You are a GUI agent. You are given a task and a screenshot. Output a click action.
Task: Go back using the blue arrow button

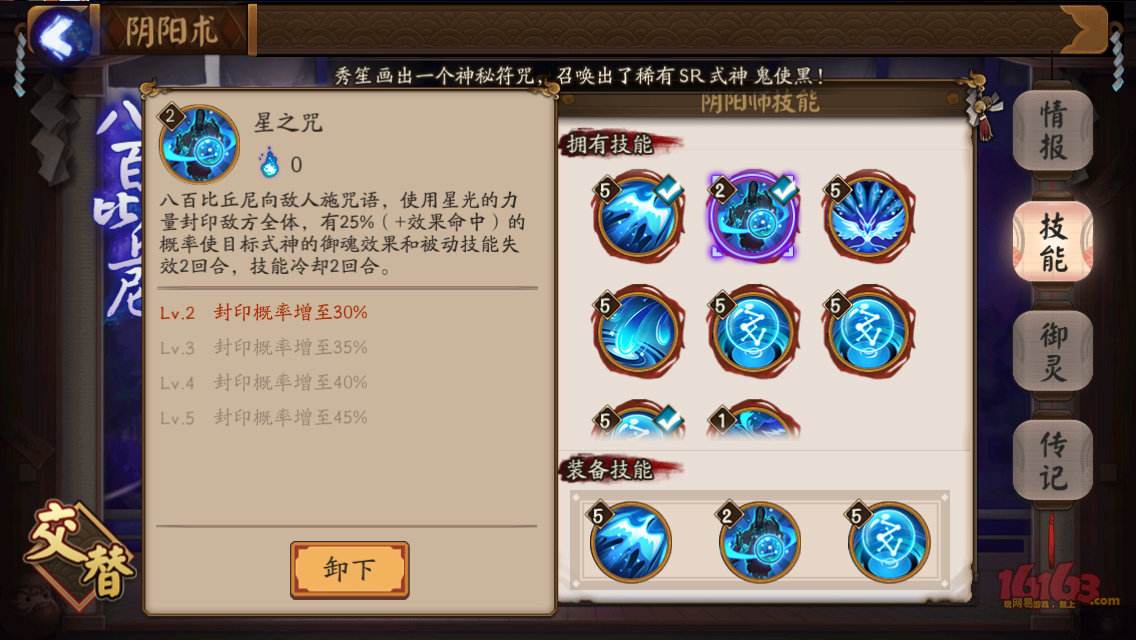[x=59, y=34]
